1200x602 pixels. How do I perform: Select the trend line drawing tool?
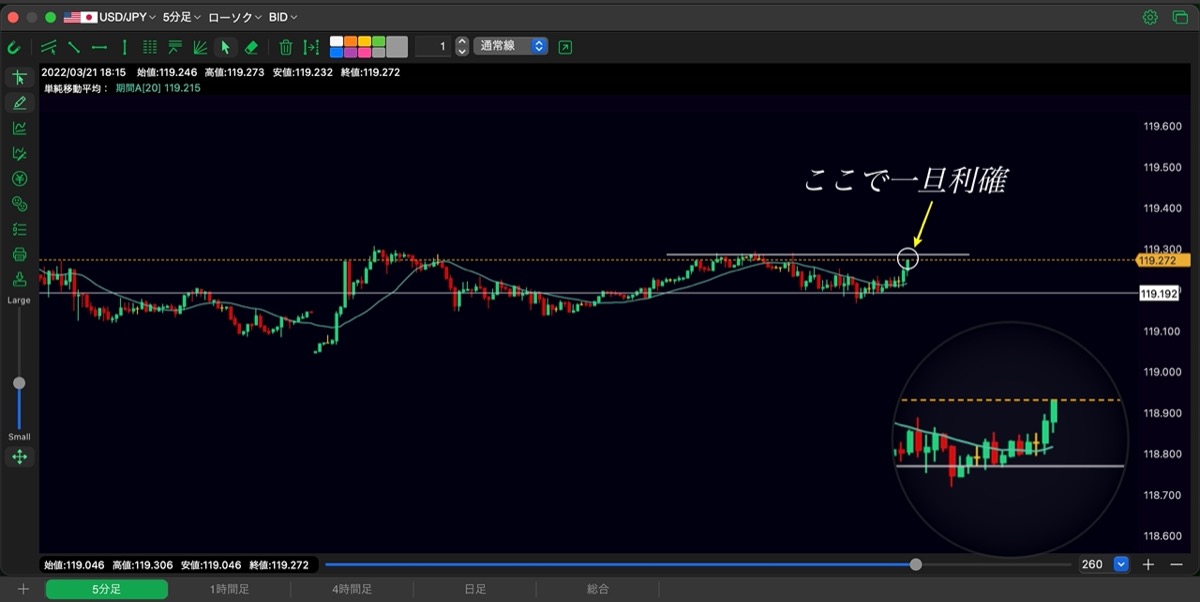[x=74, y=46]
